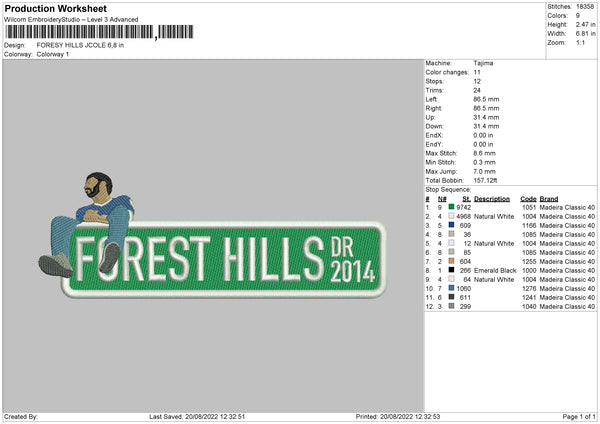Click the 'Left:' value 86.5 mm
Screen dimensions: 600x424
486,99
